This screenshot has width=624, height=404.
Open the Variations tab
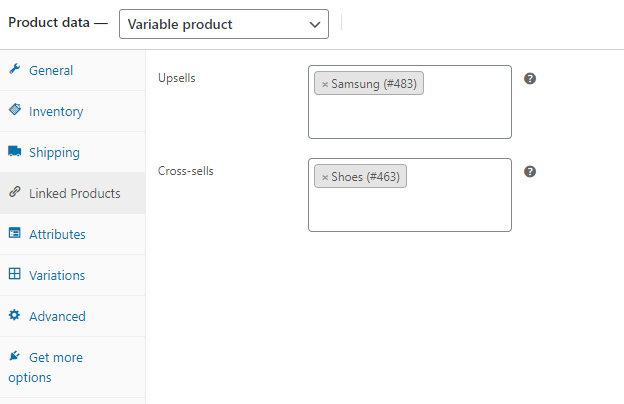click(x=57, y=275)
